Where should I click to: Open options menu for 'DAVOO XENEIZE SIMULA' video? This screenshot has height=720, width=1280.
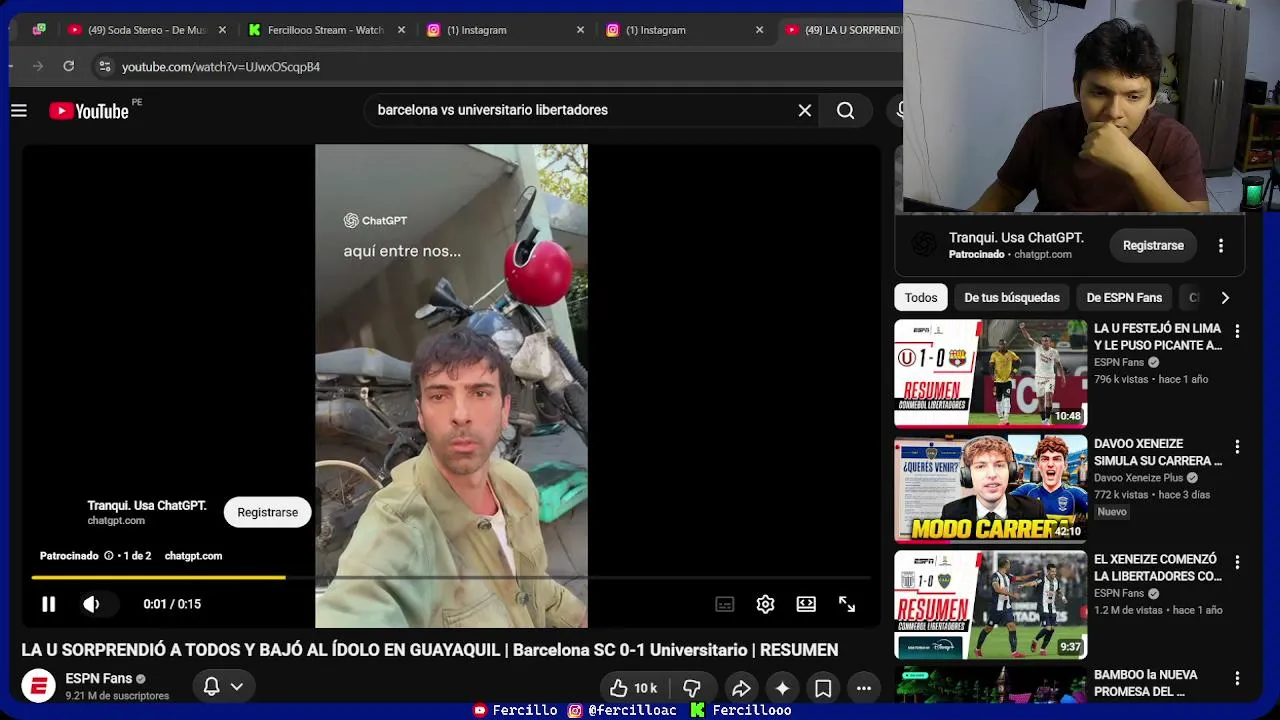(1237, 447)
